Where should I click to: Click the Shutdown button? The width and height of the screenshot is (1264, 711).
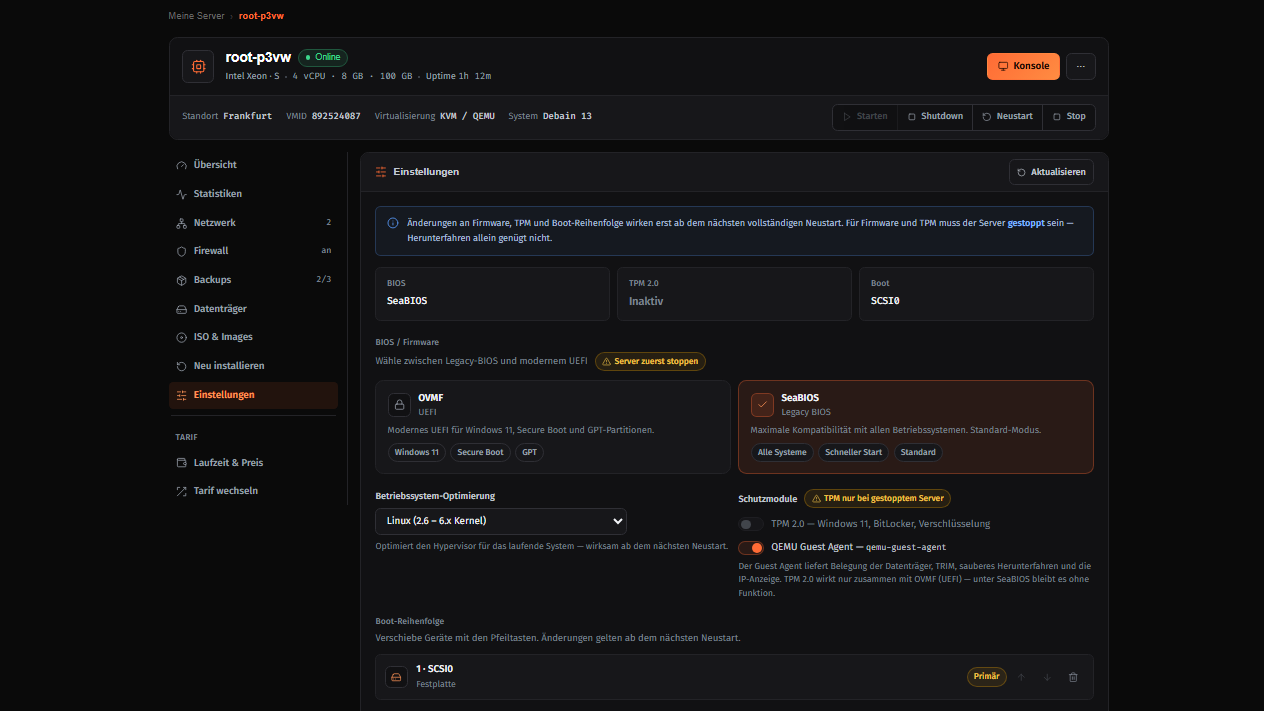click(x=935, y=117)
